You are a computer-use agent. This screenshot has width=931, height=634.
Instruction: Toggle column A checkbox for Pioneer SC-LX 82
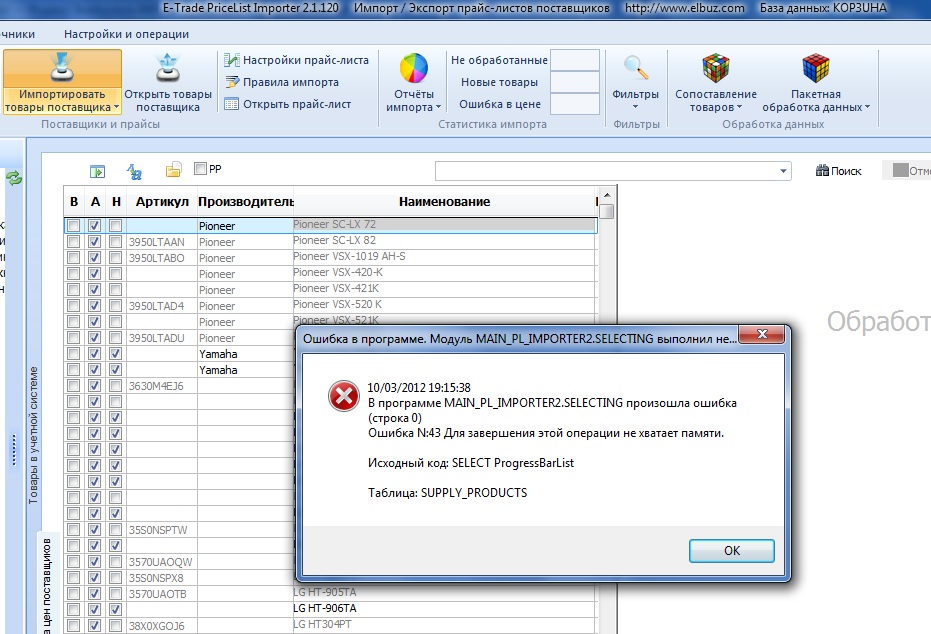(x=94, y=242)
